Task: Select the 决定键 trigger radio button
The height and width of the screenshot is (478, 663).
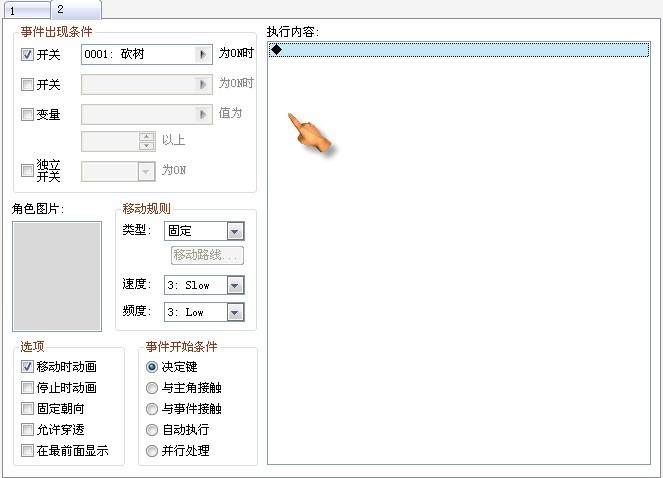Action: tap(152, 367)
